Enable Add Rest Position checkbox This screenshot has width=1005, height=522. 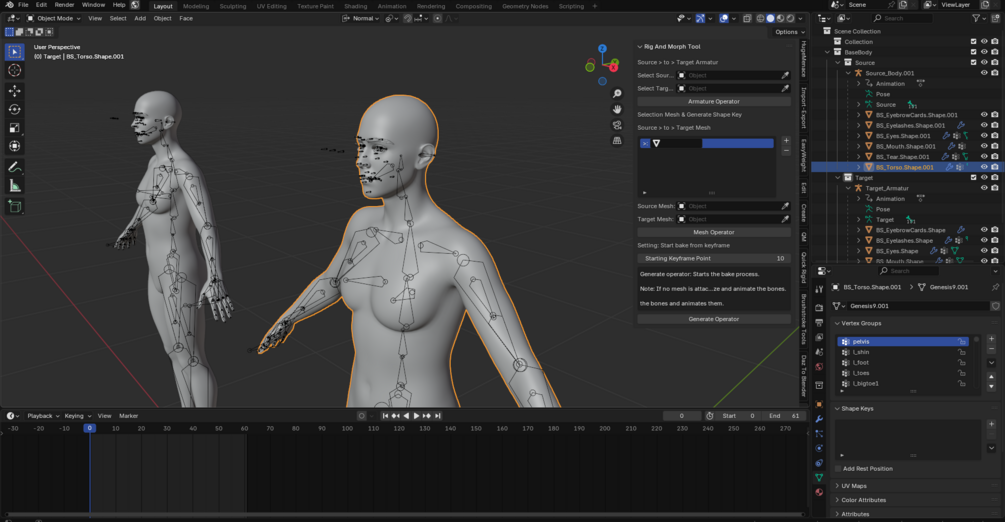coord(838,469)
